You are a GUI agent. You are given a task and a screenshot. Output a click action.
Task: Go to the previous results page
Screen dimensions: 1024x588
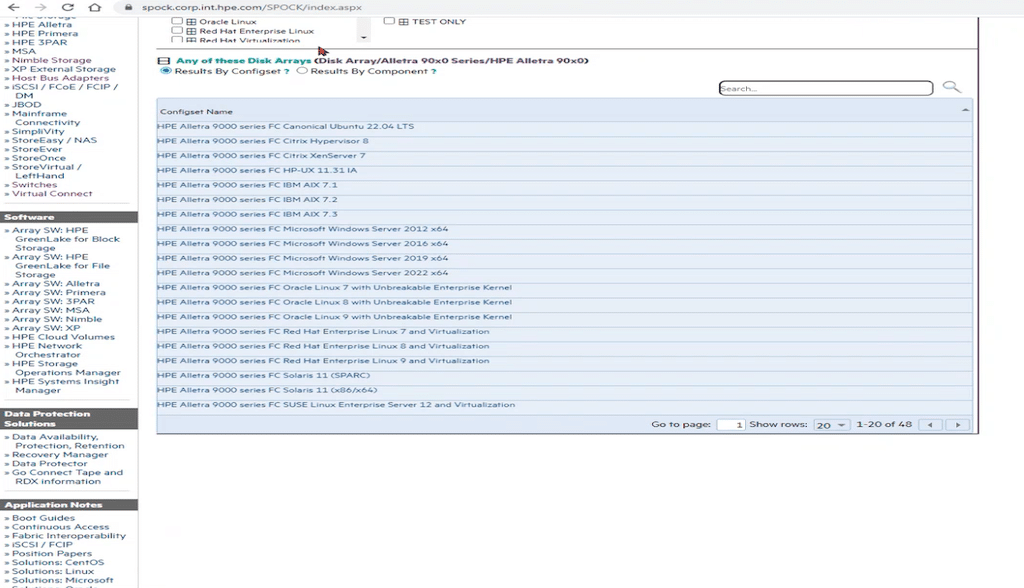930,425
